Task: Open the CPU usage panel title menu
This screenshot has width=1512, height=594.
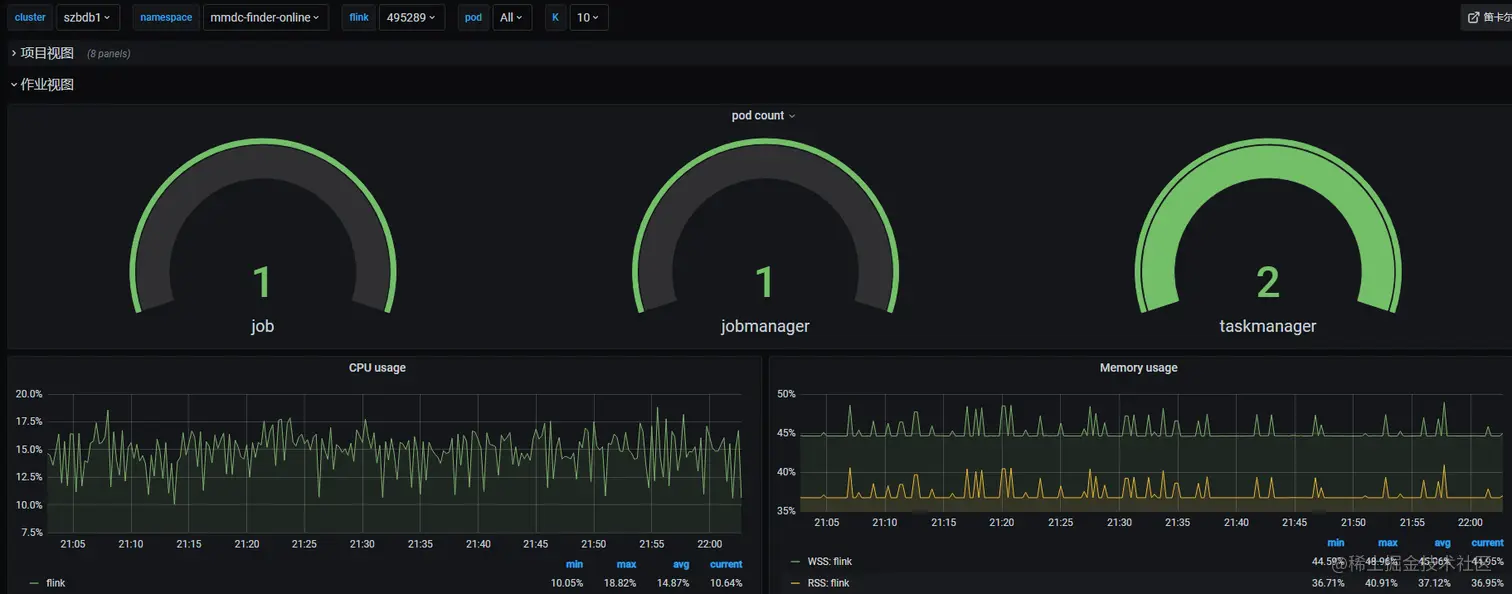Action: click(x=377, y=368)
